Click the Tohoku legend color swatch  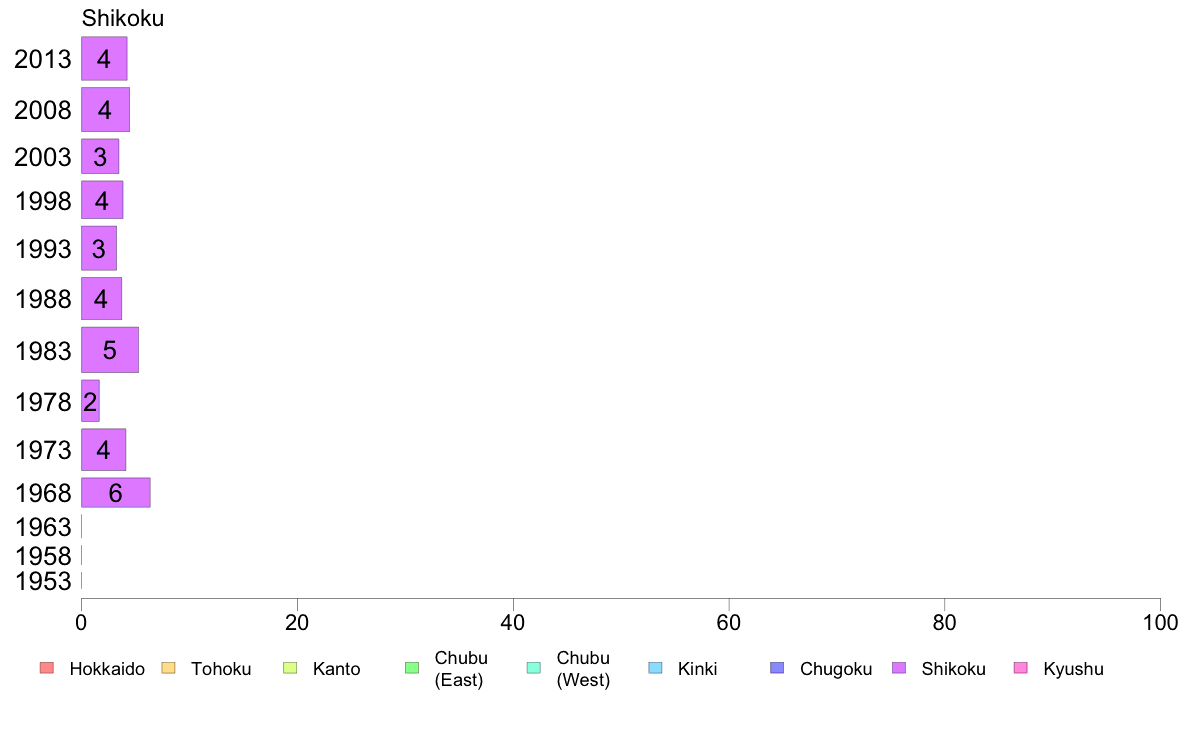(x=168, y=668)
